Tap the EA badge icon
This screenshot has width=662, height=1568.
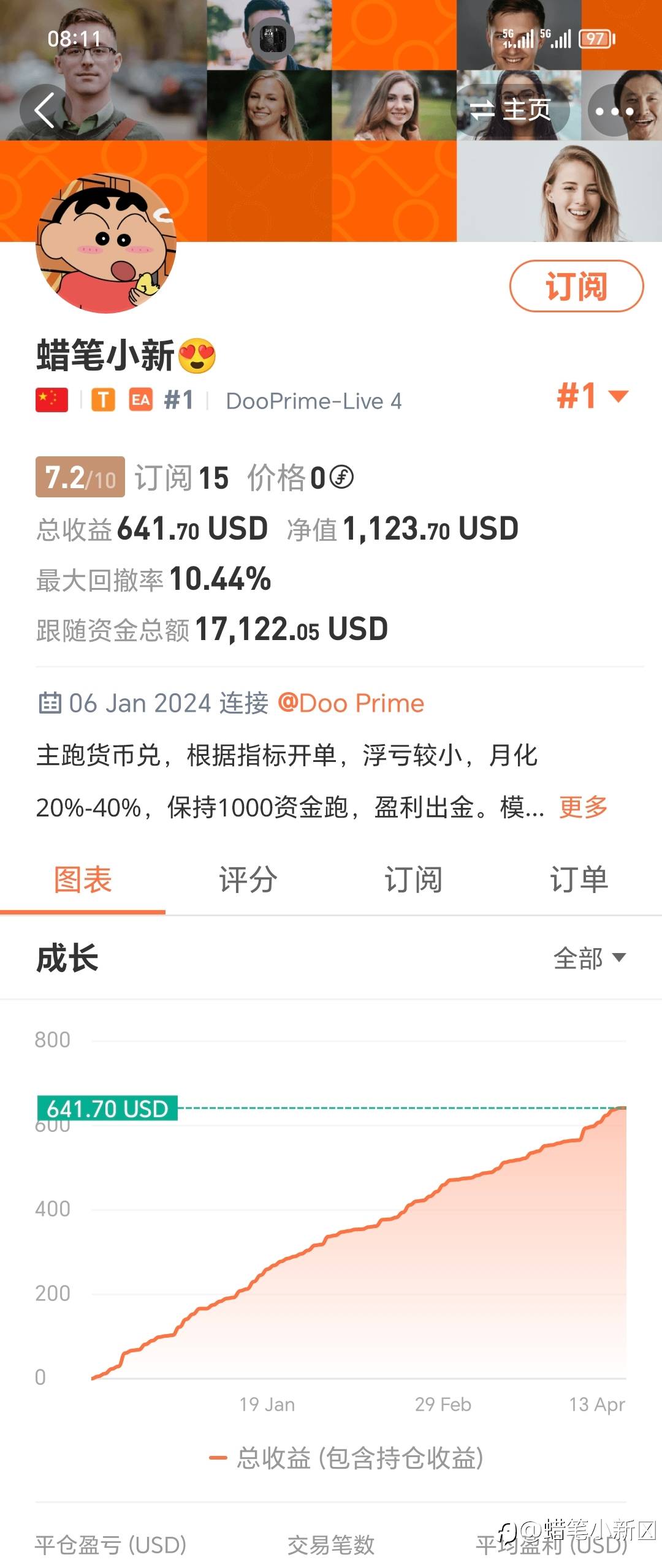click(140, 400)
